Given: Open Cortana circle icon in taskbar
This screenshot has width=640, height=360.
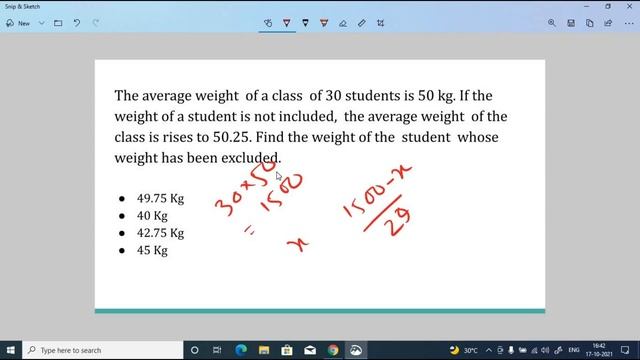Looking at the screenshot, I should pyautogui.click(x=195, y=350).
